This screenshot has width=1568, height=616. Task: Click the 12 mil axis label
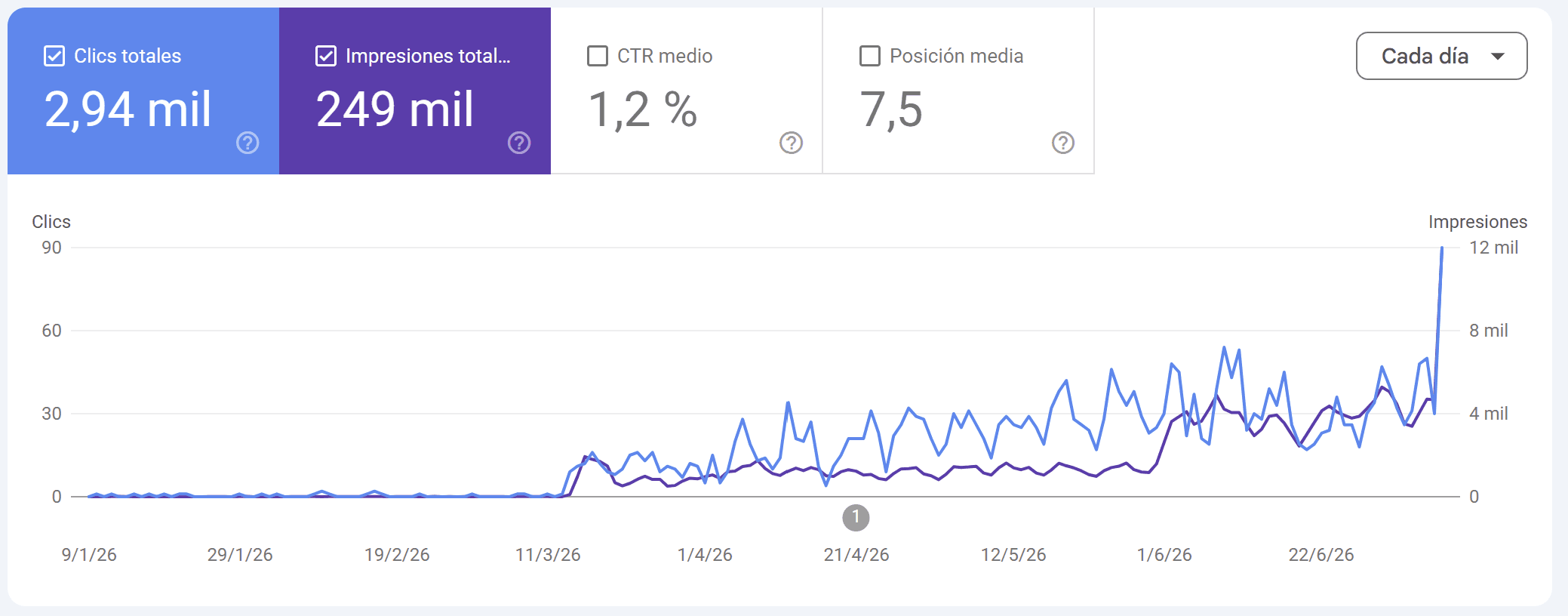(1493, 248)
